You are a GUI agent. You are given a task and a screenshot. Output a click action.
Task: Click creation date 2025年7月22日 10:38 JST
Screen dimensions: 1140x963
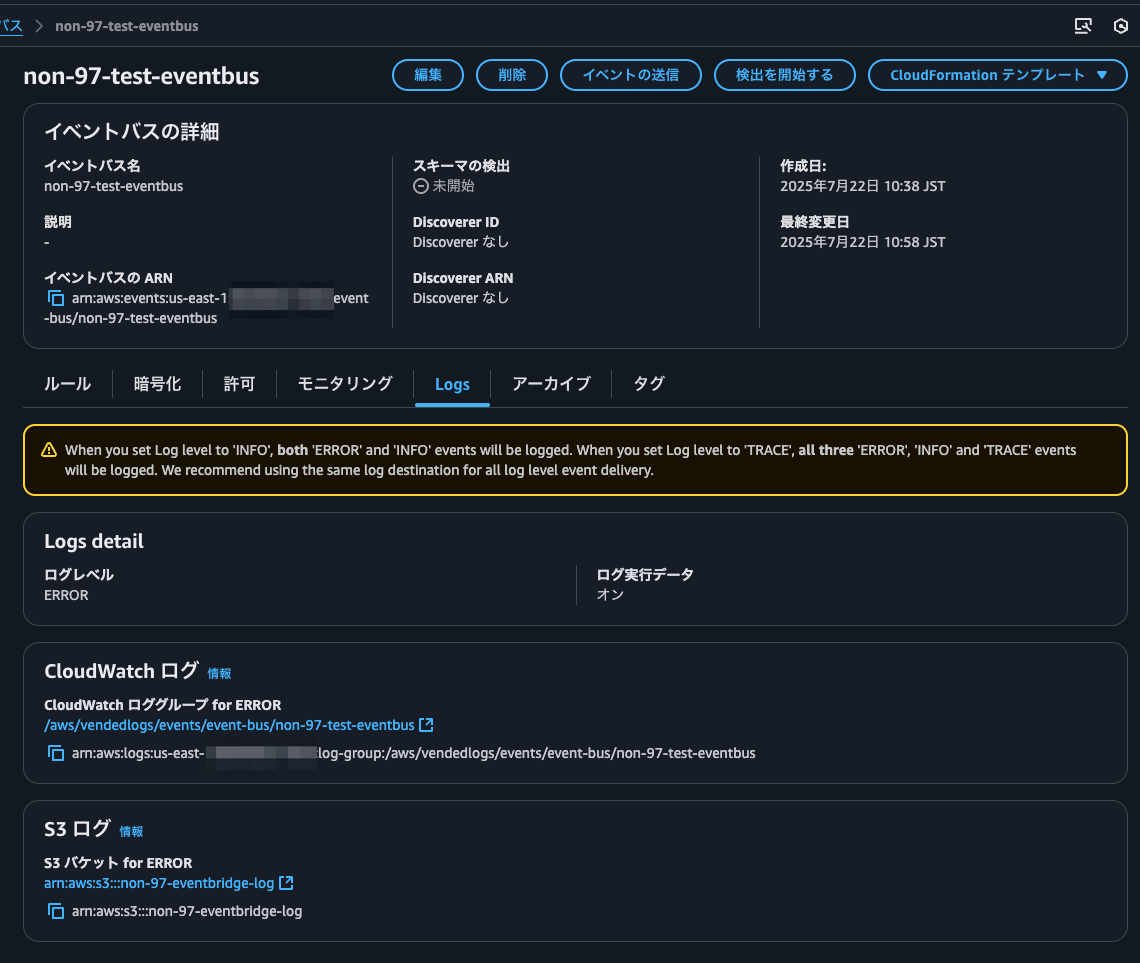coord(862,186)
